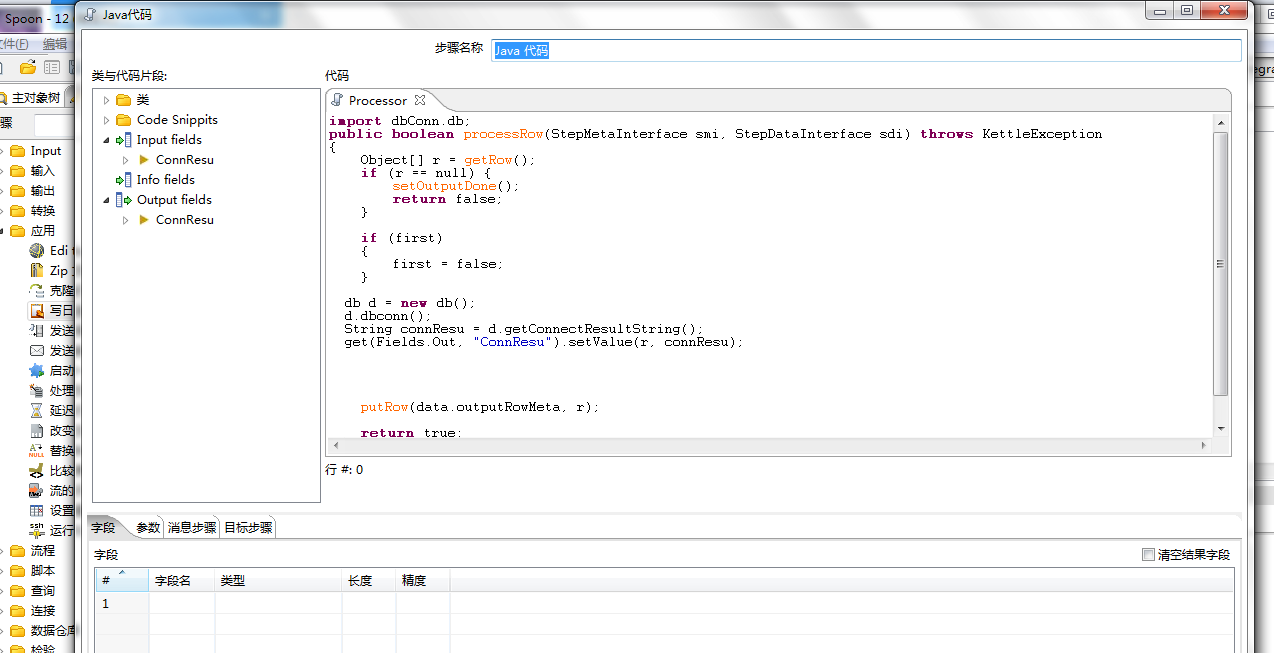Screen dimensions: 1274x653
Task: Switch to the 字段 tab
Action: click(104, 528)
